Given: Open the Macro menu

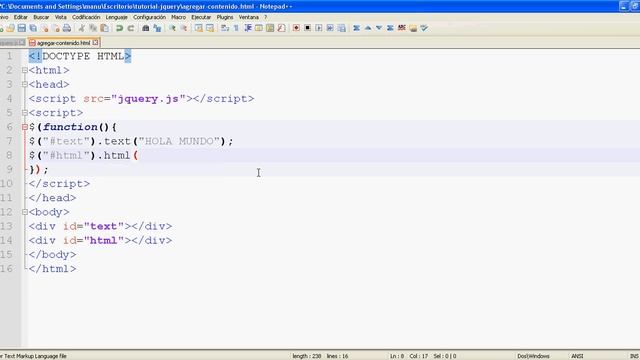Looking at the screenshot, I should pos(178,17).
